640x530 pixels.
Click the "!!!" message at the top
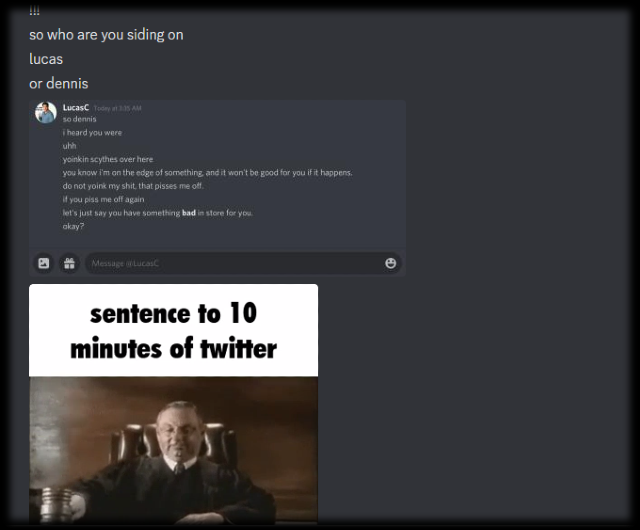(x=35, y=11)
